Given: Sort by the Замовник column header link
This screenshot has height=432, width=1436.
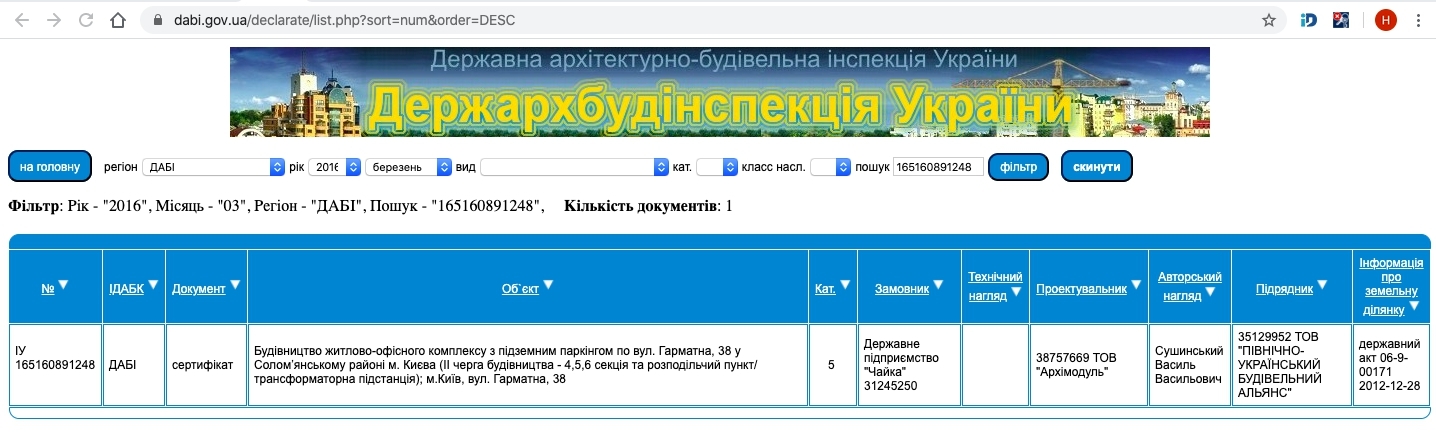Looking at the screenshot, I should [x=902, y=288].
